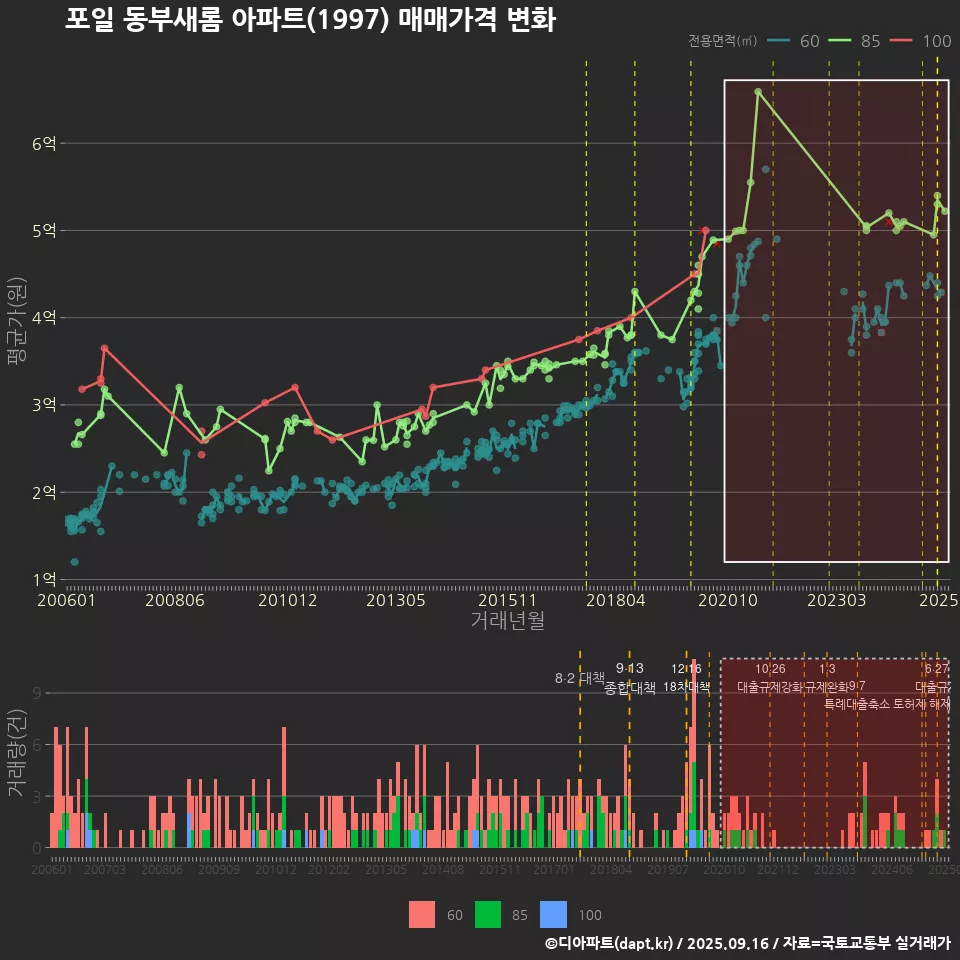Viewport: 960px width, 960px height.
Task: Click the teal 60㎡ line legend marker
Action: pyautogui.click(x=779, y=41)
